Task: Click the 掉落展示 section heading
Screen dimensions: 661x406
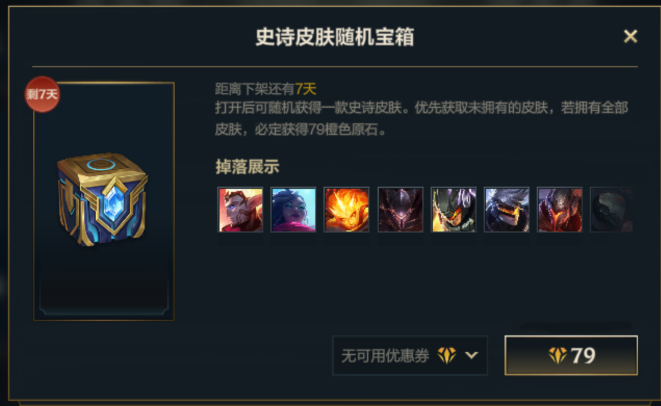Action: 247,167
